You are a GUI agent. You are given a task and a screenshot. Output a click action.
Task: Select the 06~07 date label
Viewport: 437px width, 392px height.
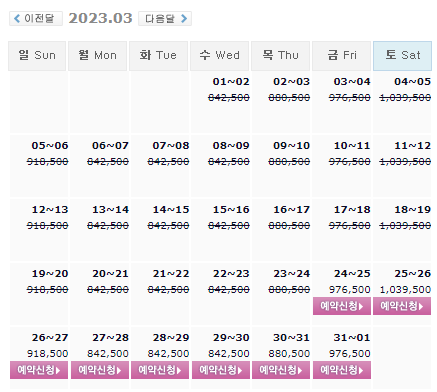pyautogui.click(x=110, y=146)
